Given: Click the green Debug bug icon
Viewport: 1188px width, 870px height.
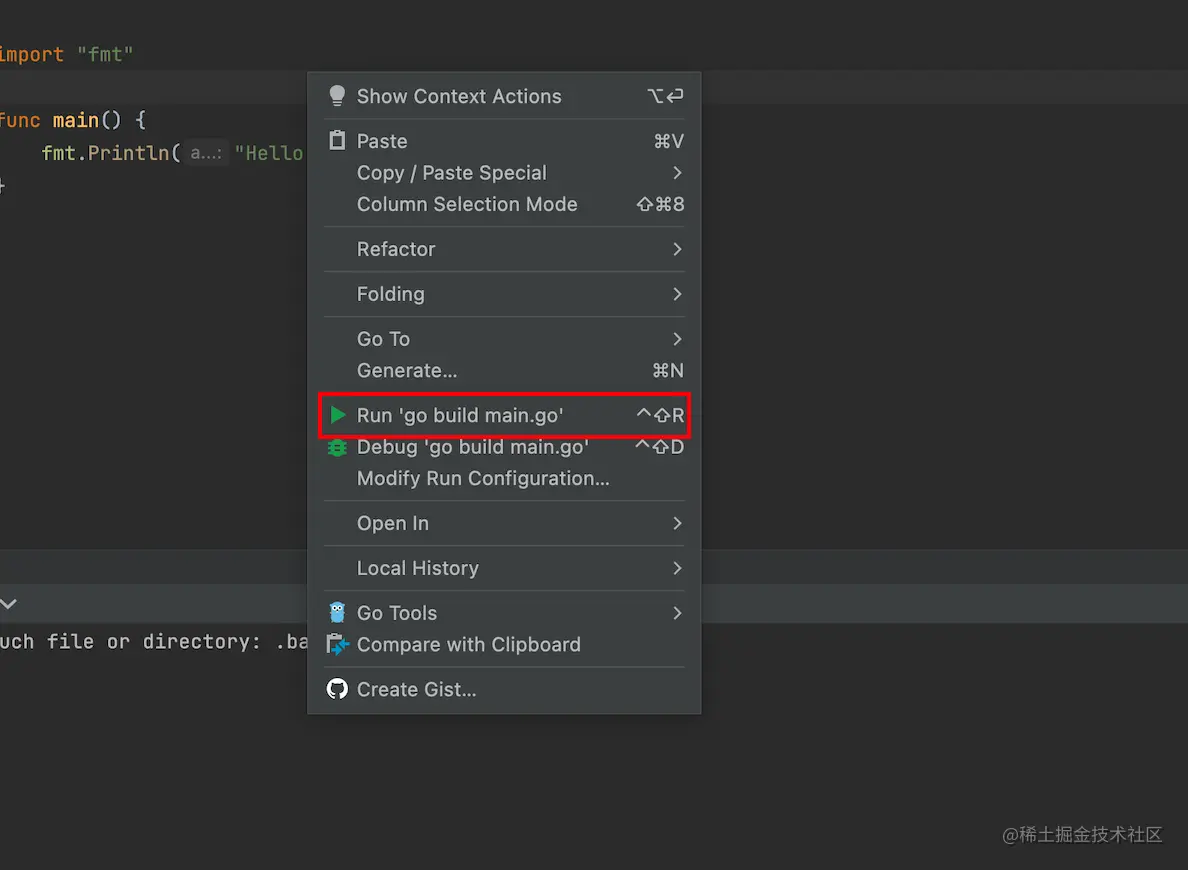Looking at the screenshot, I should 337,447.
